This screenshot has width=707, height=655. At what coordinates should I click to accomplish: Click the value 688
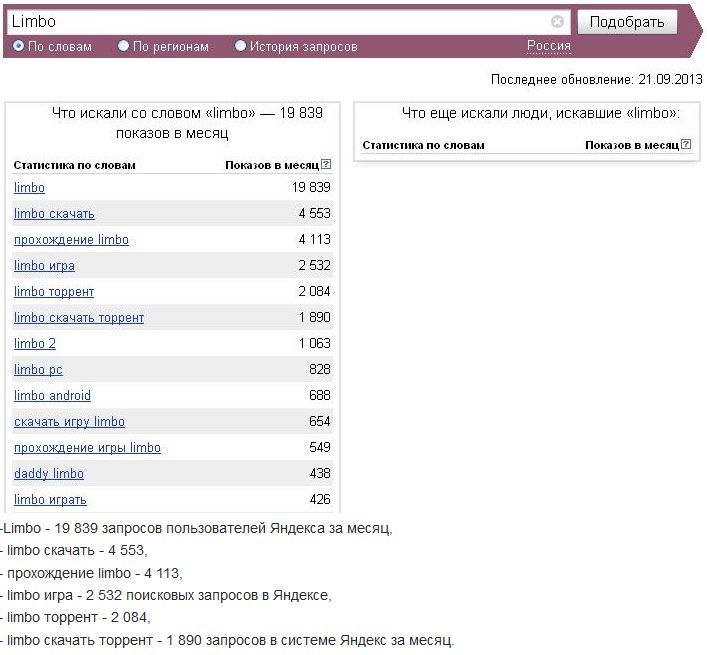point(320,395)
